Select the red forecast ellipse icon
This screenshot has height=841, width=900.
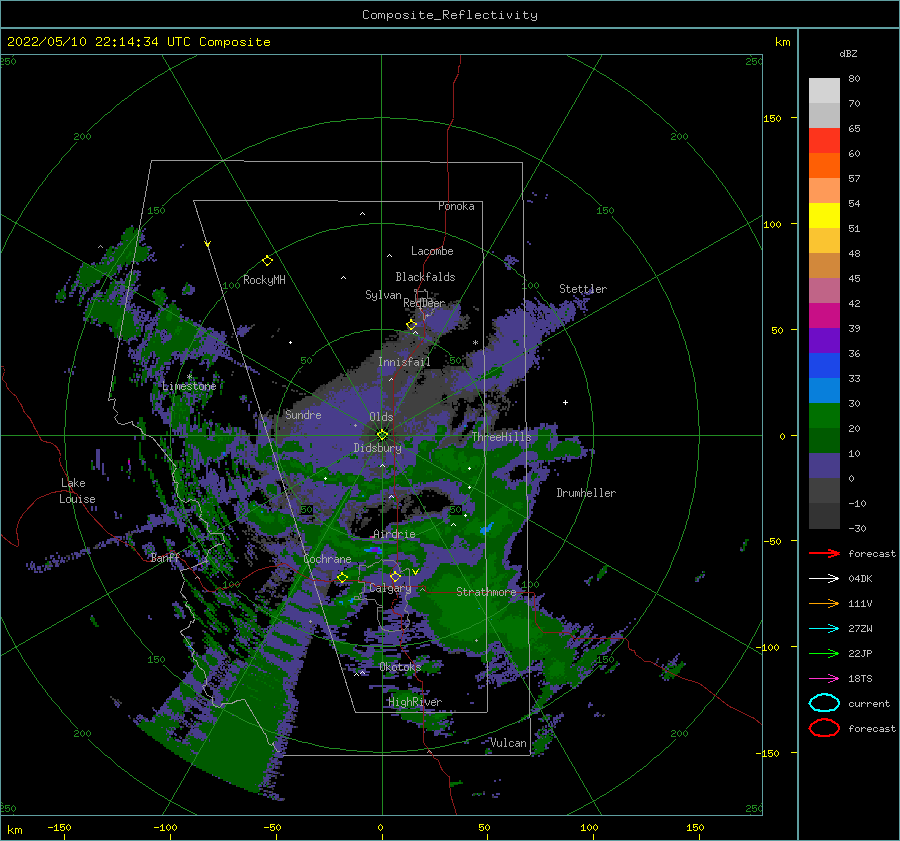[824, 728]
